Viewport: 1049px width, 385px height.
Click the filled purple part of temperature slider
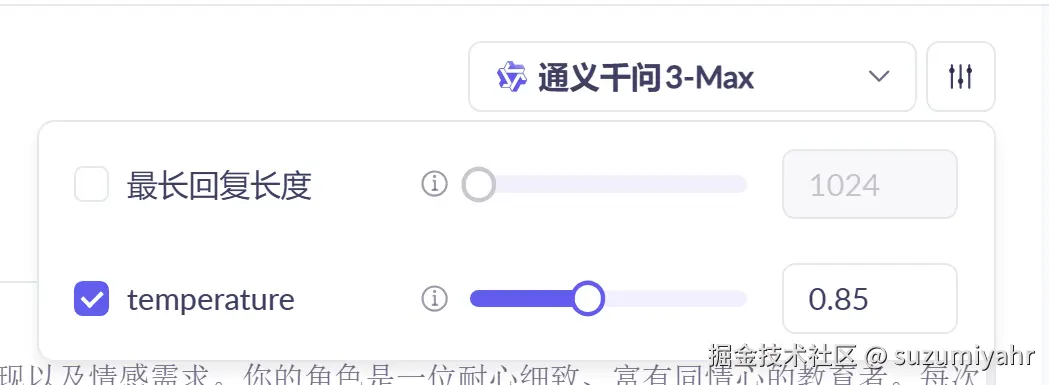coord(521,299)
